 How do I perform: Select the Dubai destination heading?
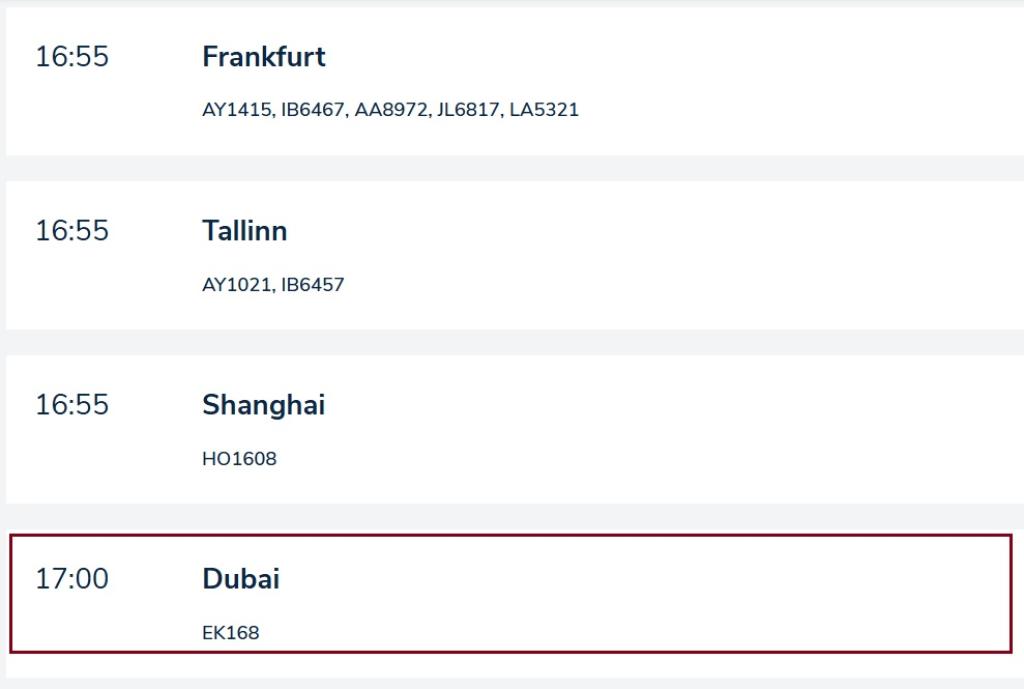[x=241, y=579]
